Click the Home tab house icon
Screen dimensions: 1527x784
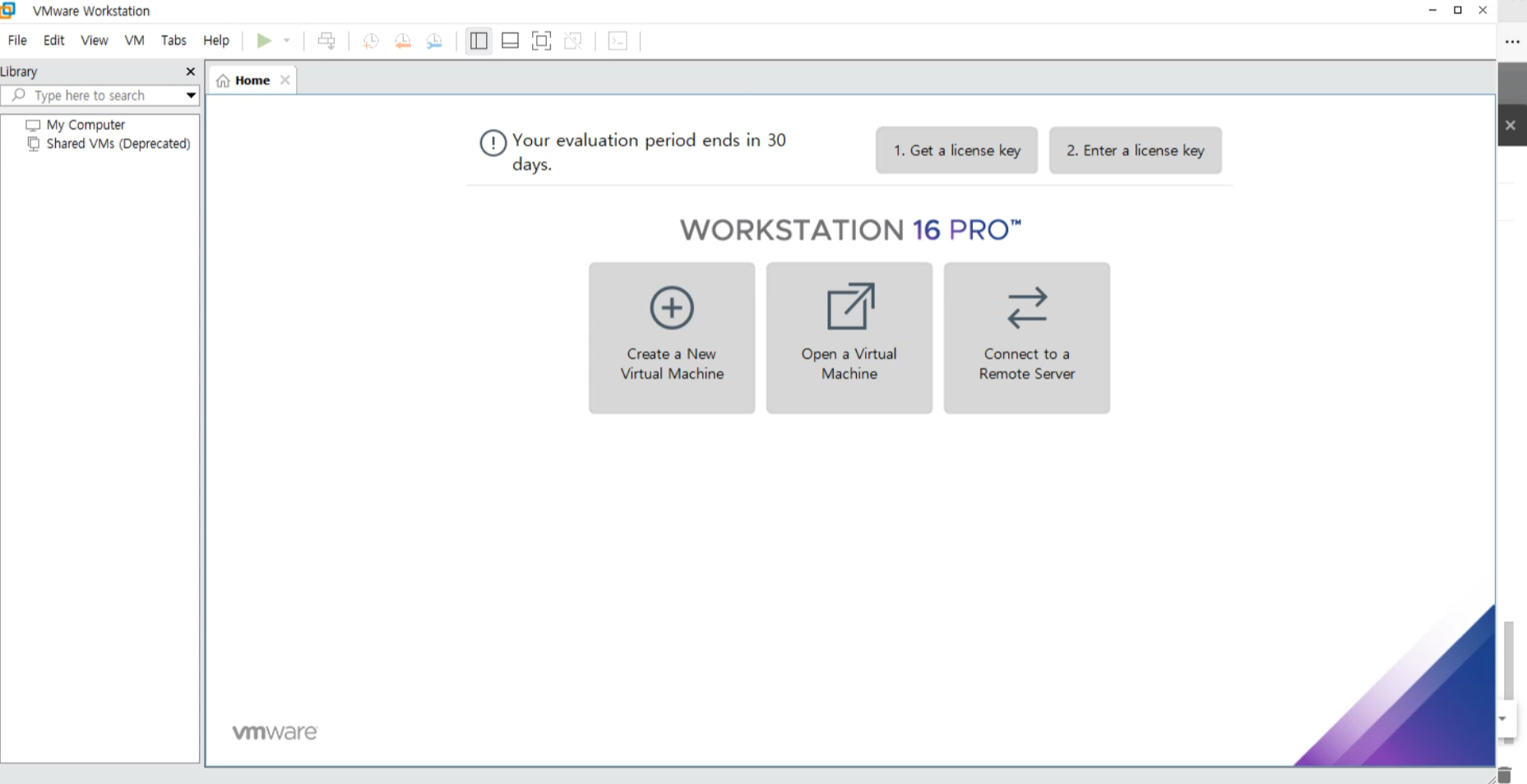223,81
